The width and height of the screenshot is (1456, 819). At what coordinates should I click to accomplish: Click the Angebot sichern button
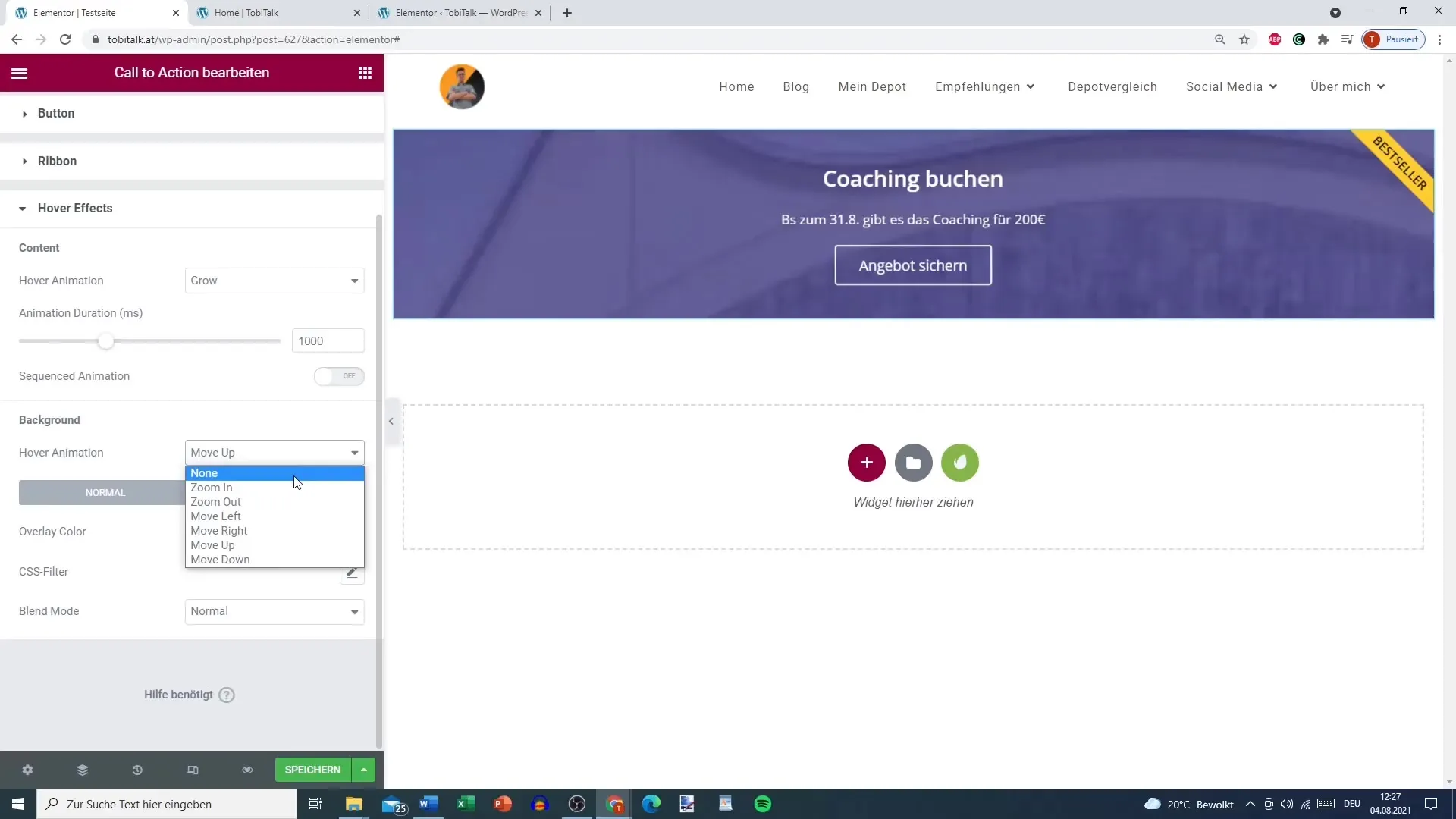[x=912, y=265]
